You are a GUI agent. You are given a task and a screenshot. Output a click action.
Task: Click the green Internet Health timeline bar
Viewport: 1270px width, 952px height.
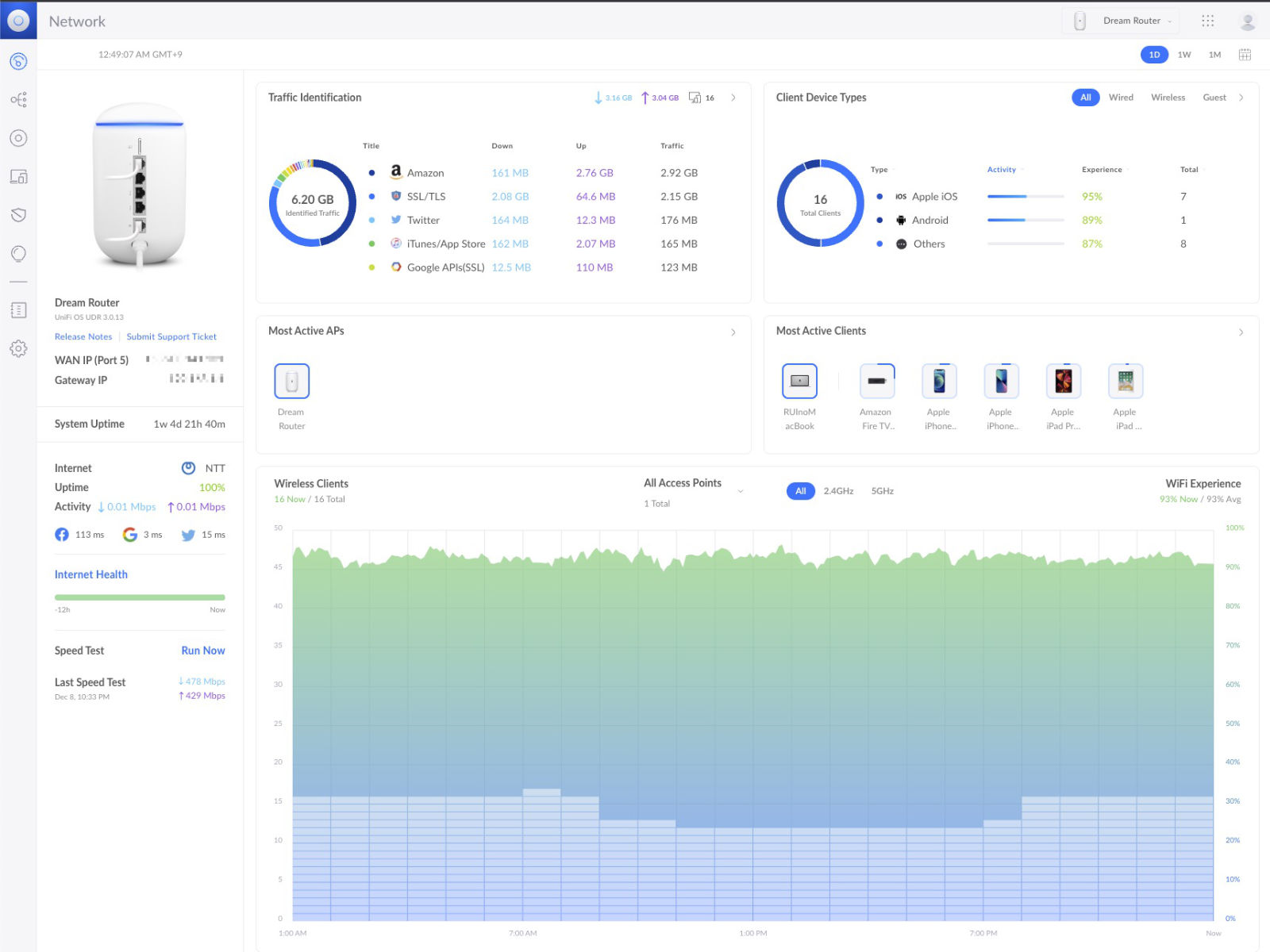pos(140,597)
